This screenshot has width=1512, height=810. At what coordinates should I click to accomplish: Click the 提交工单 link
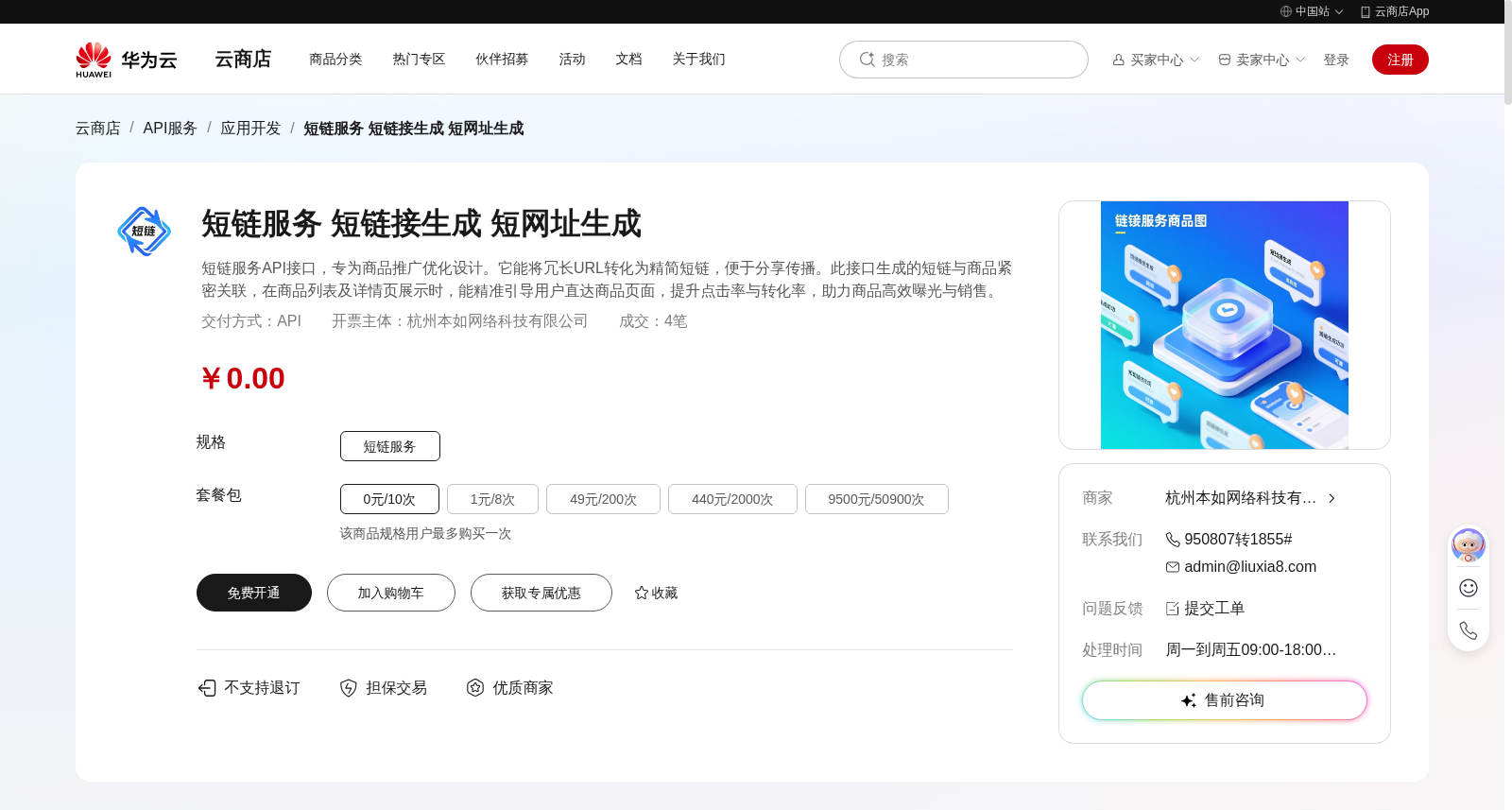pos(1214,609)
